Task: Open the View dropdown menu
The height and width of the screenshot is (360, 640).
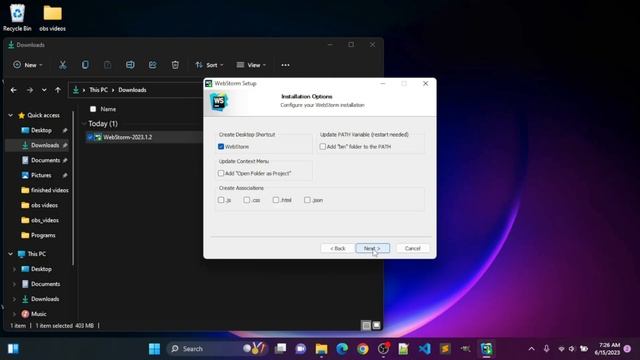Action: click(251, 65)
